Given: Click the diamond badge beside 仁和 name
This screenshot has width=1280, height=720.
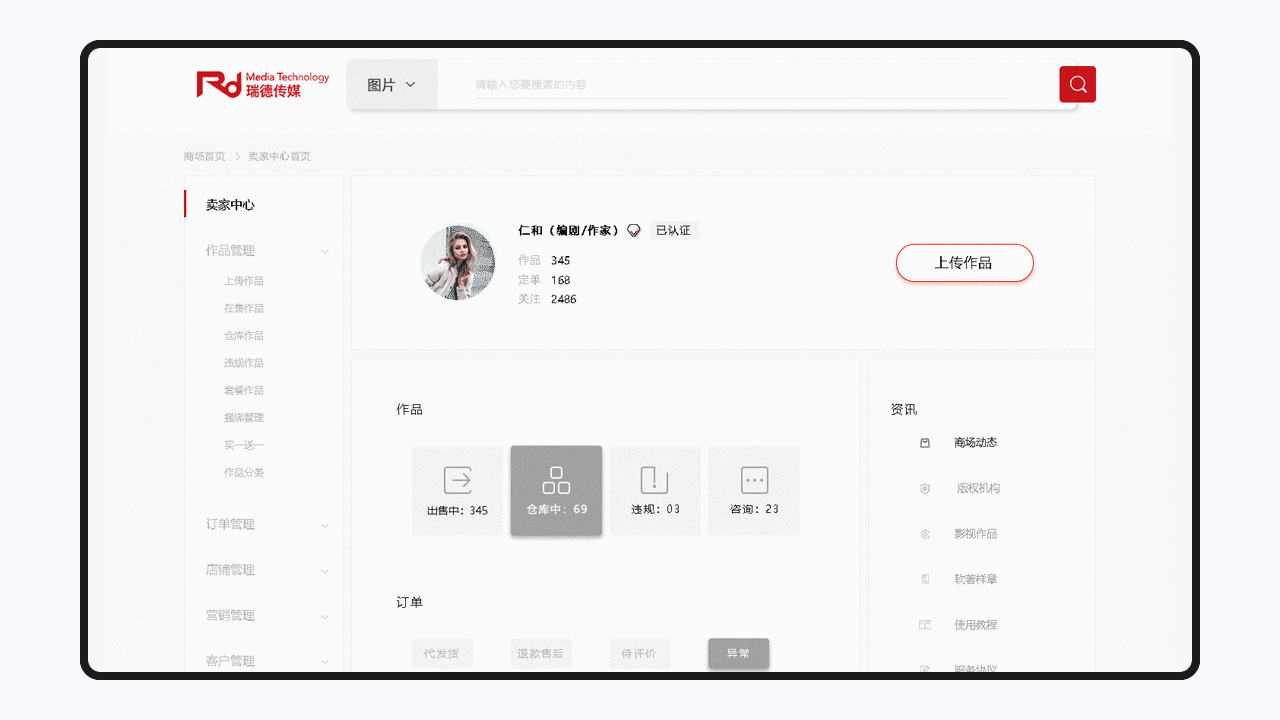Looking at the screenshot, I should pos(633,231).
